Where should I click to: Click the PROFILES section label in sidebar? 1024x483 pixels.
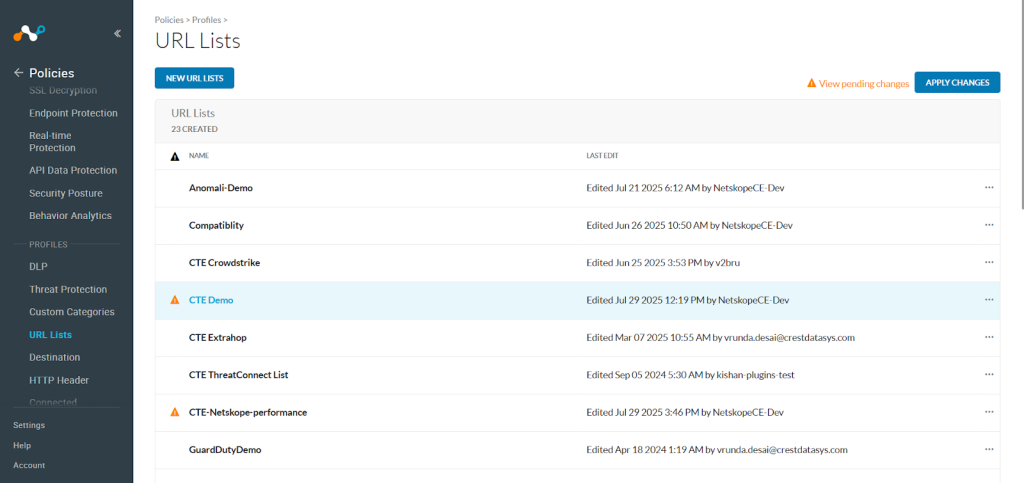click(x=48, y=244)
